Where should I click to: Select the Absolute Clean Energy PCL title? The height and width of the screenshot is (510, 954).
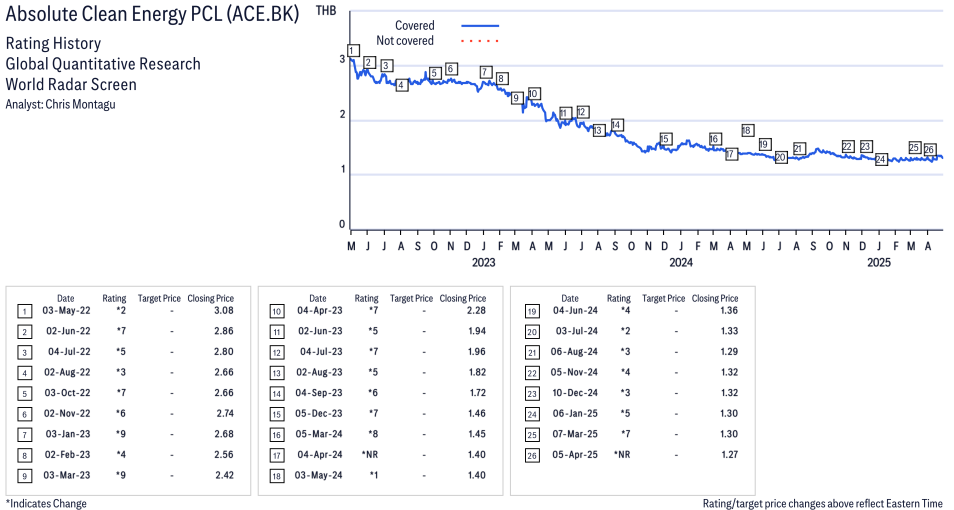[152, 15]
